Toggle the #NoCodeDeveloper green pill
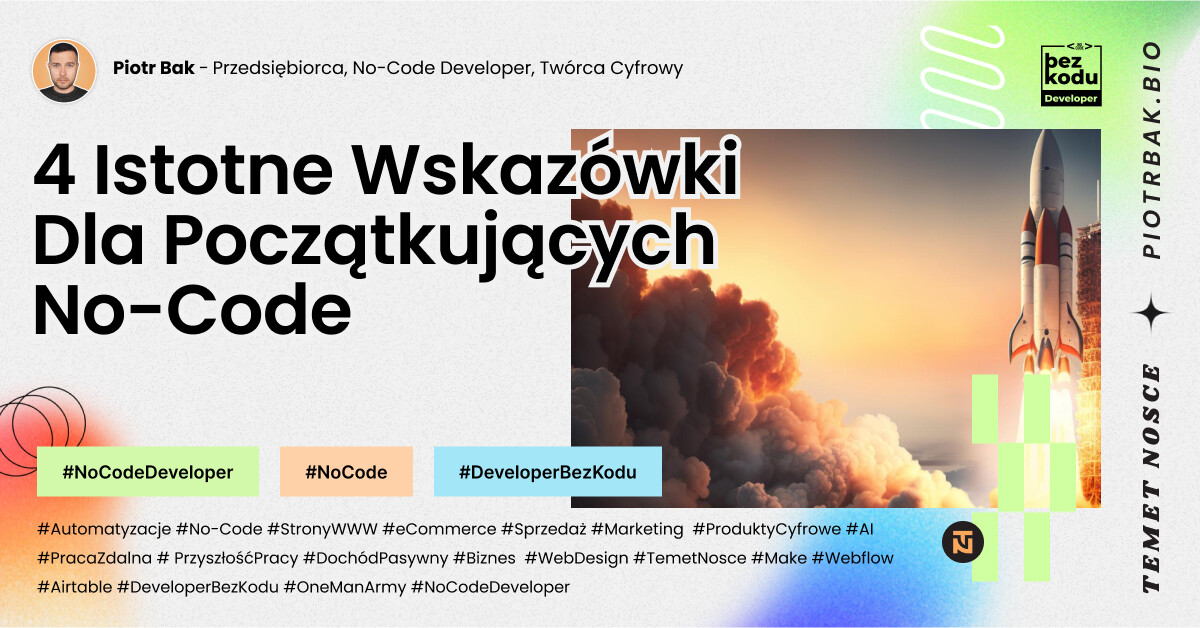 tap(147, 471)
